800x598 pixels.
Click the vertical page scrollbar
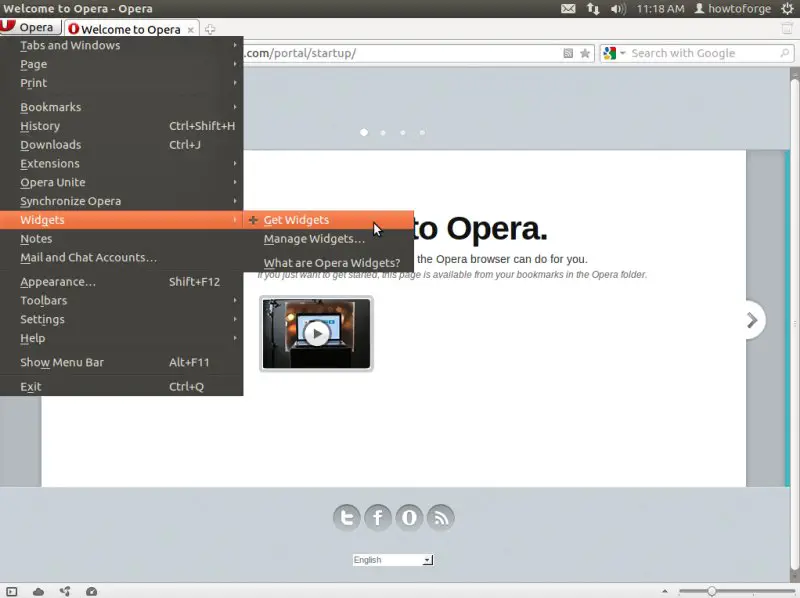pos(794,325)
